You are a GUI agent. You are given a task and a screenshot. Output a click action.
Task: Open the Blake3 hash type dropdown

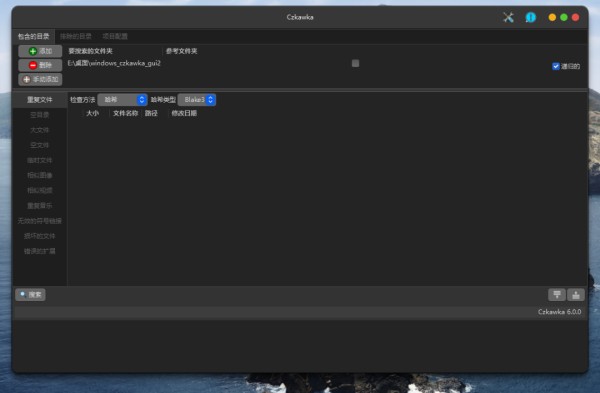pos(197,99)
